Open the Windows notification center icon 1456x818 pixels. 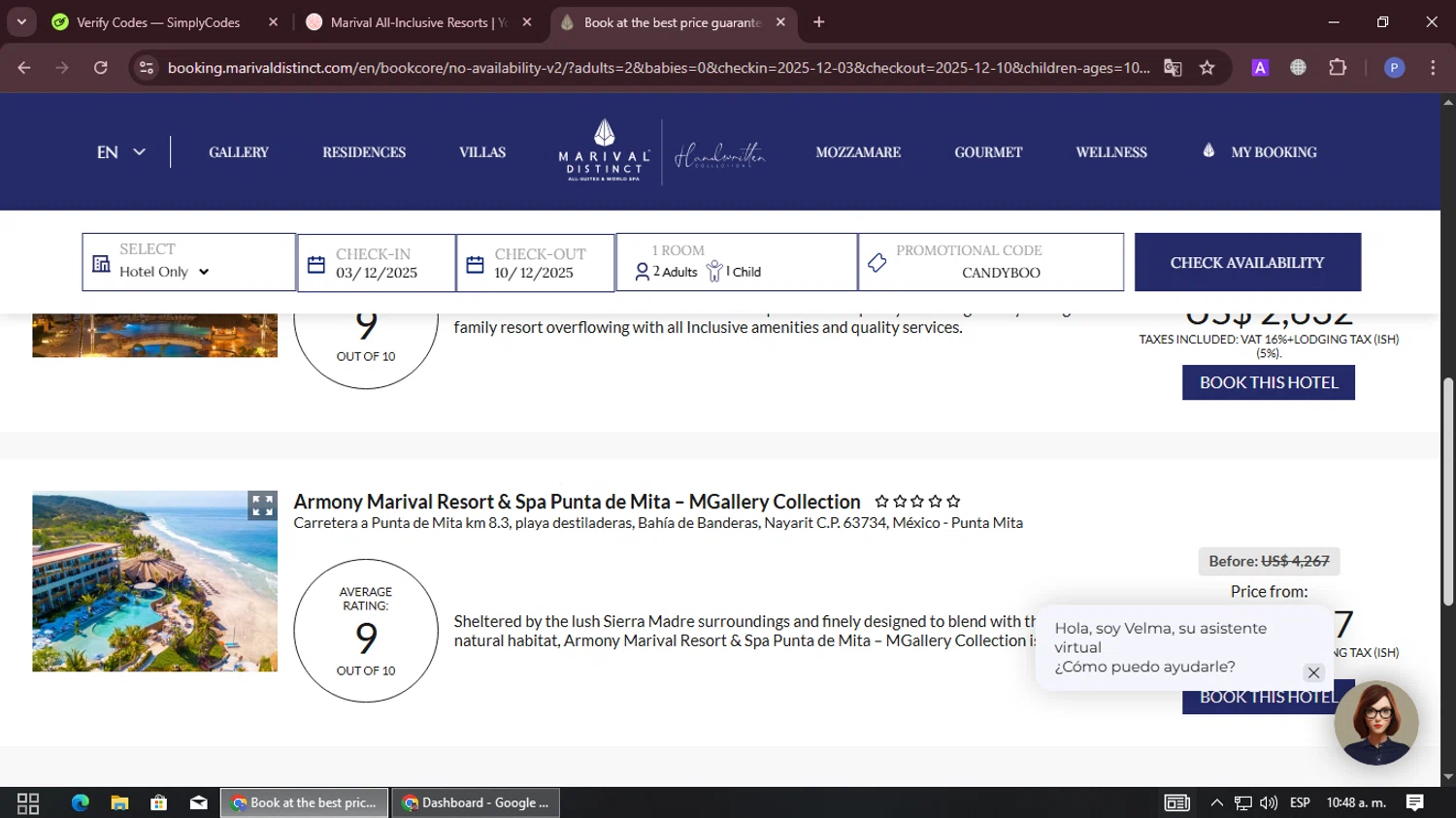click(x=1415, y=802)
